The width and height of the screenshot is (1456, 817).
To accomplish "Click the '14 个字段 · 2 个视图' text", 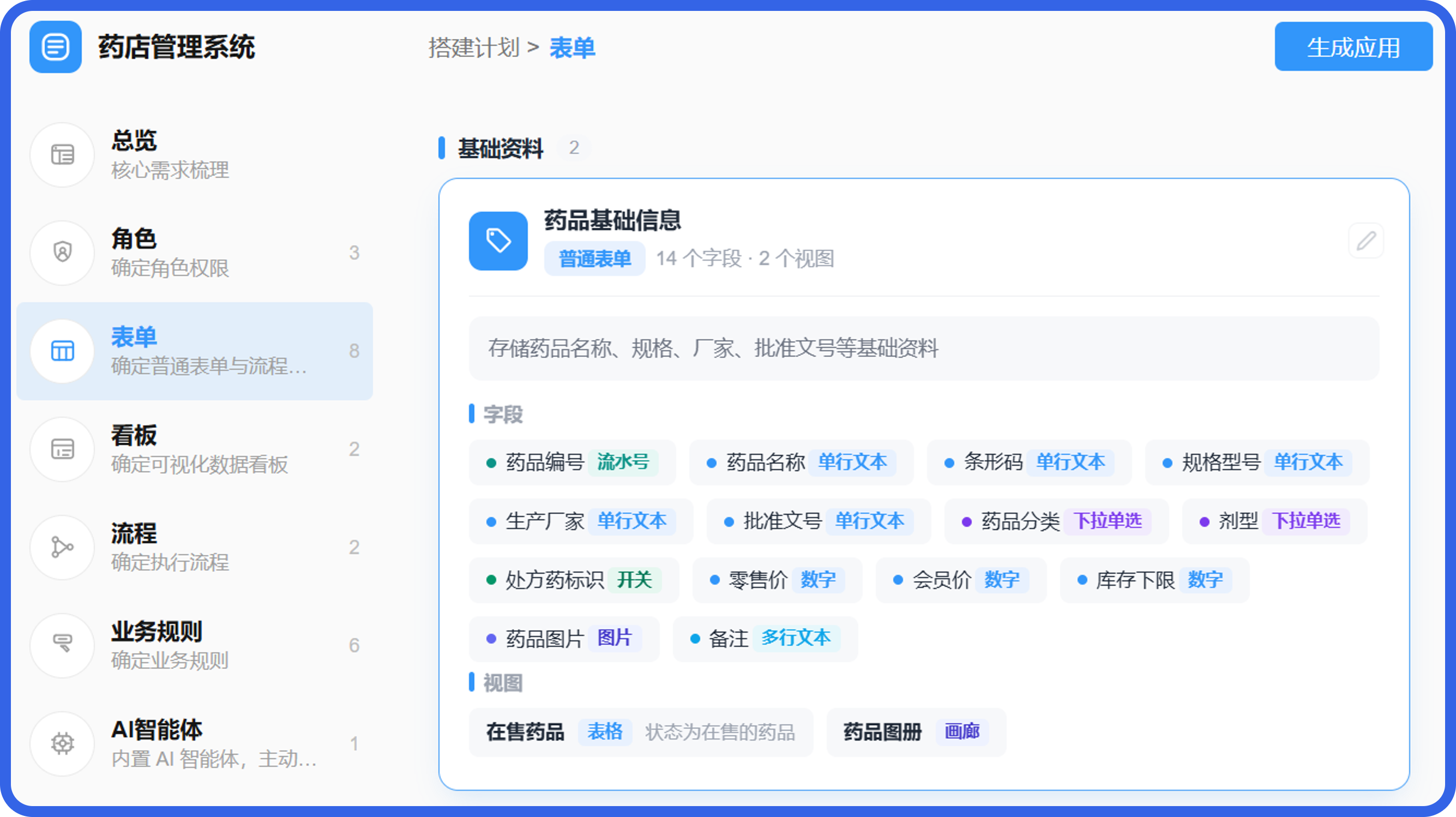I will coord(745,259).
